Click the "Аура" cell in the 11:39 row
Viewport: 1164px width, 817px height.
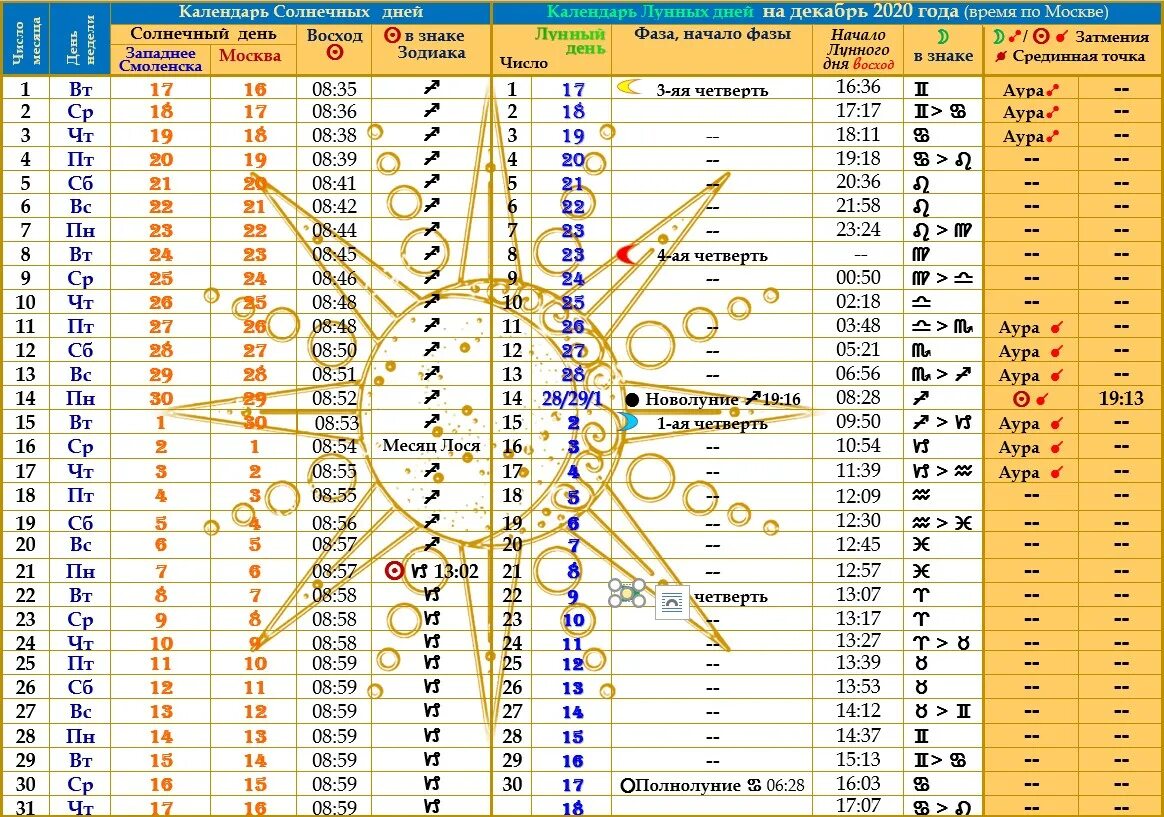[1030, 472]
